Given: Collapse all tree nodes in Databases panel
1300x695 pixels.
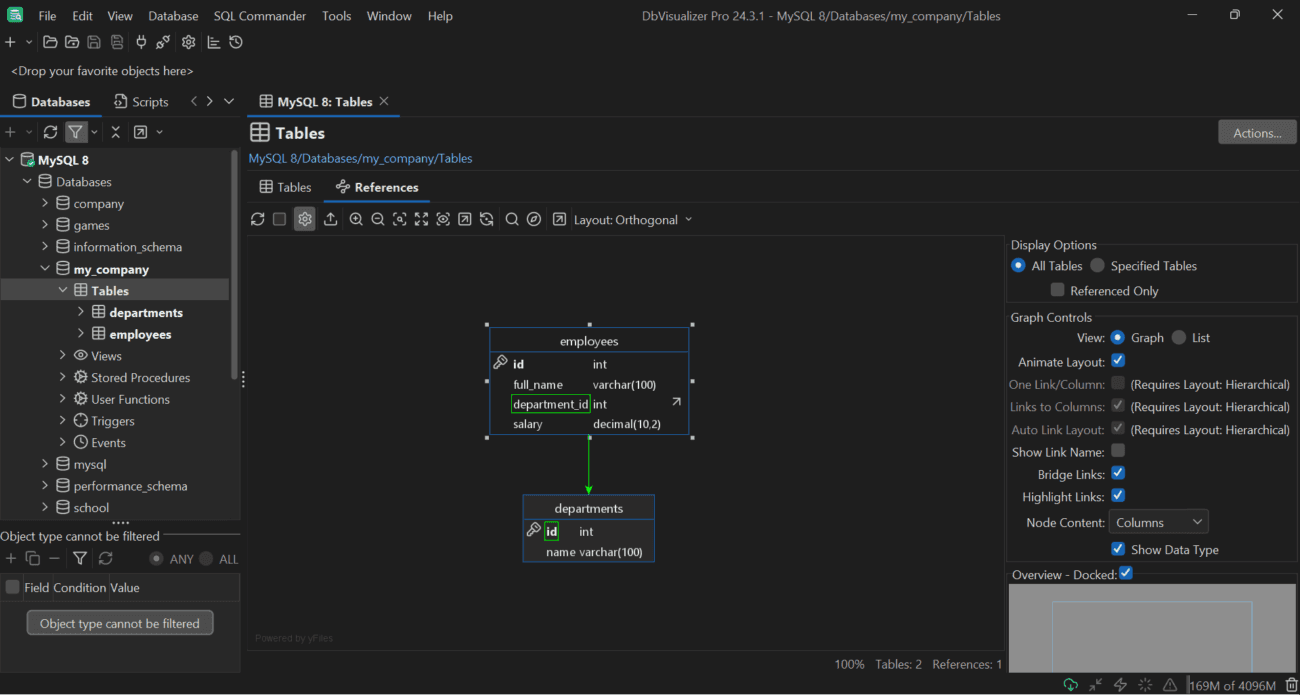Looking at the screenshot, I should click(x=116, y=132).
